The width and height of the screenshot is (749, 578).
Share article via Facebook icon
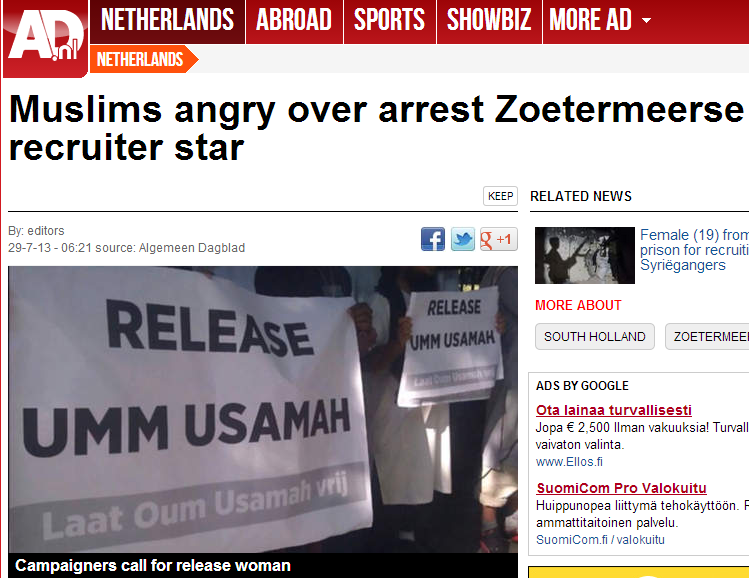point(433,239)
